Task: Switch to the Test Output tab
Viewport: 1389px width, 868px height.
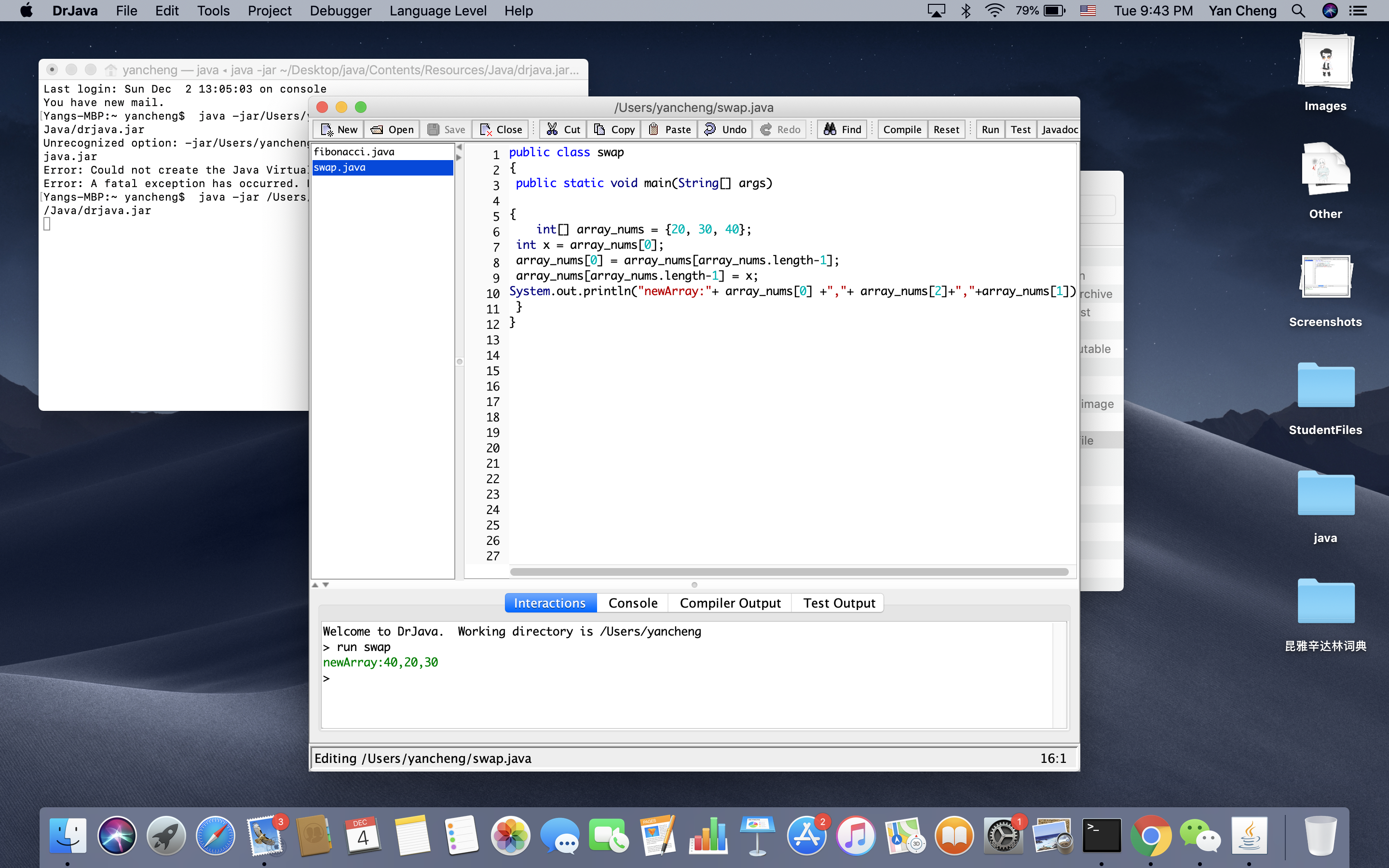Action: click(839, 603)
